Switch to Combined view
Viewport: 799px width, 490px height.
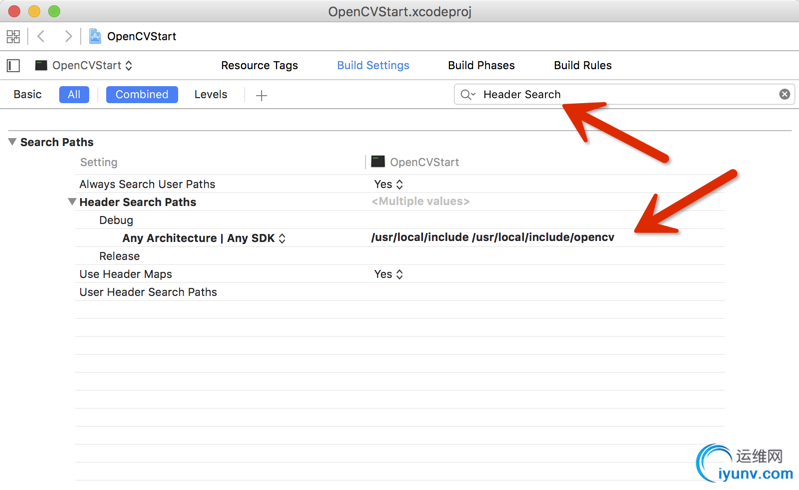coord(142,94)
